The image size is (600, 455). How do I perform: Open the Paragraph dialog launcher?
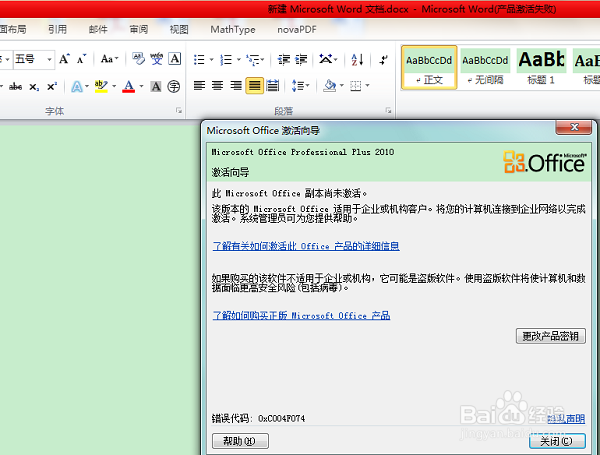click(x=388, y=111)
